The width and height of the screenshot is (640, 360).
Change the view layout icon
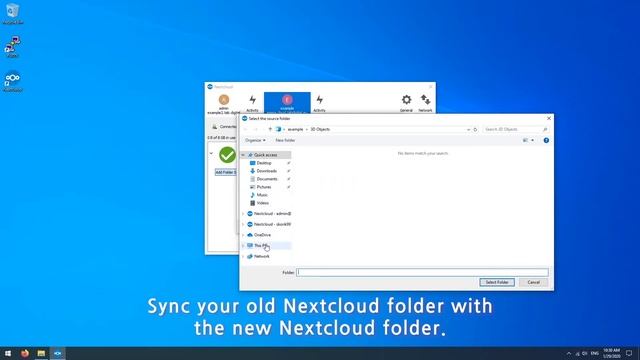coord(525,140)
